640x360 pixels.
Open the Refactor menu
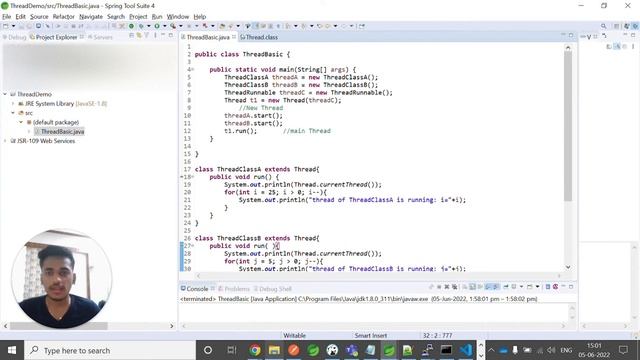64,16
